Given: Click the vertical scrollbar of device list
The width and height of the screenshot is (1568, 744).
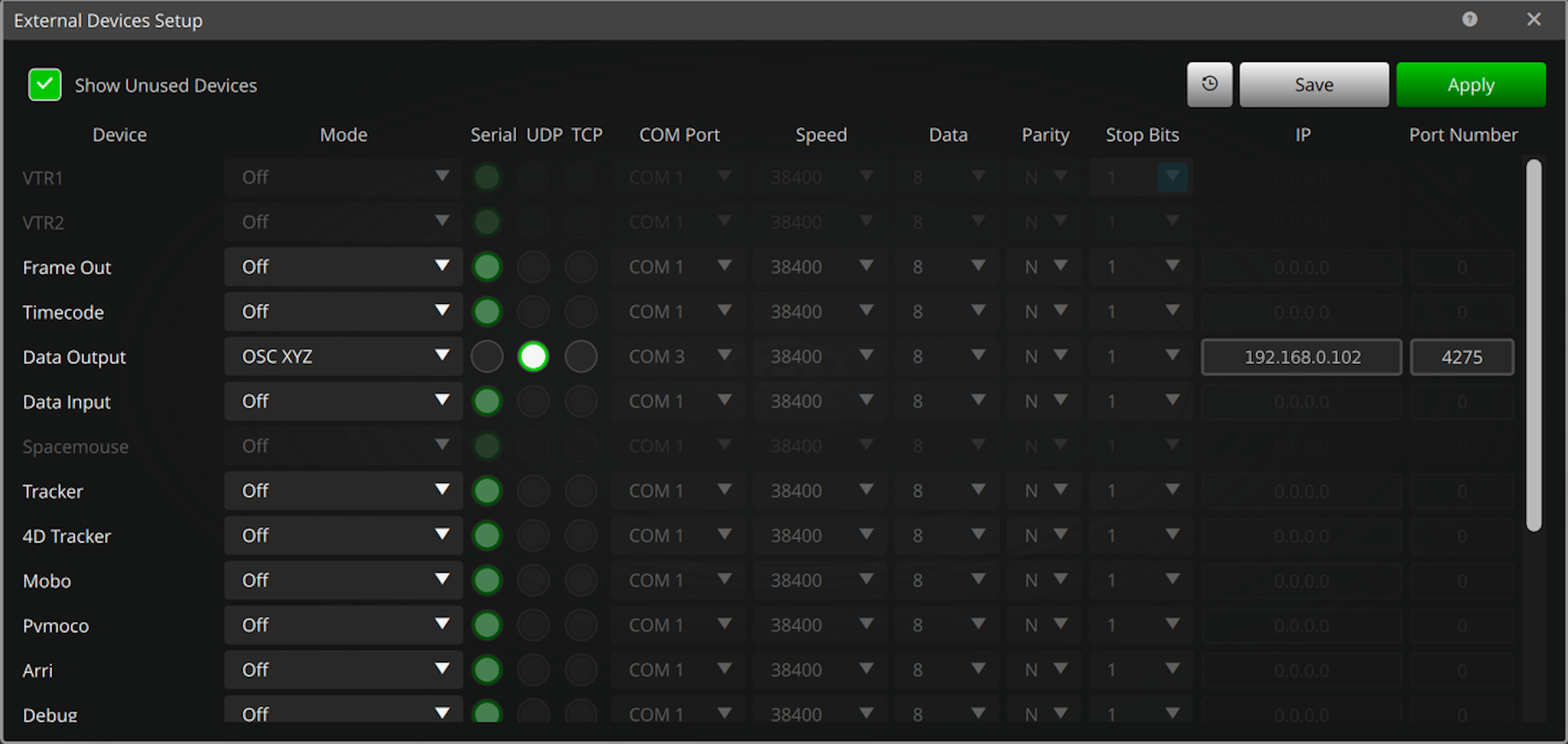Looking at the screenshot, I should tap(1533, 345).
